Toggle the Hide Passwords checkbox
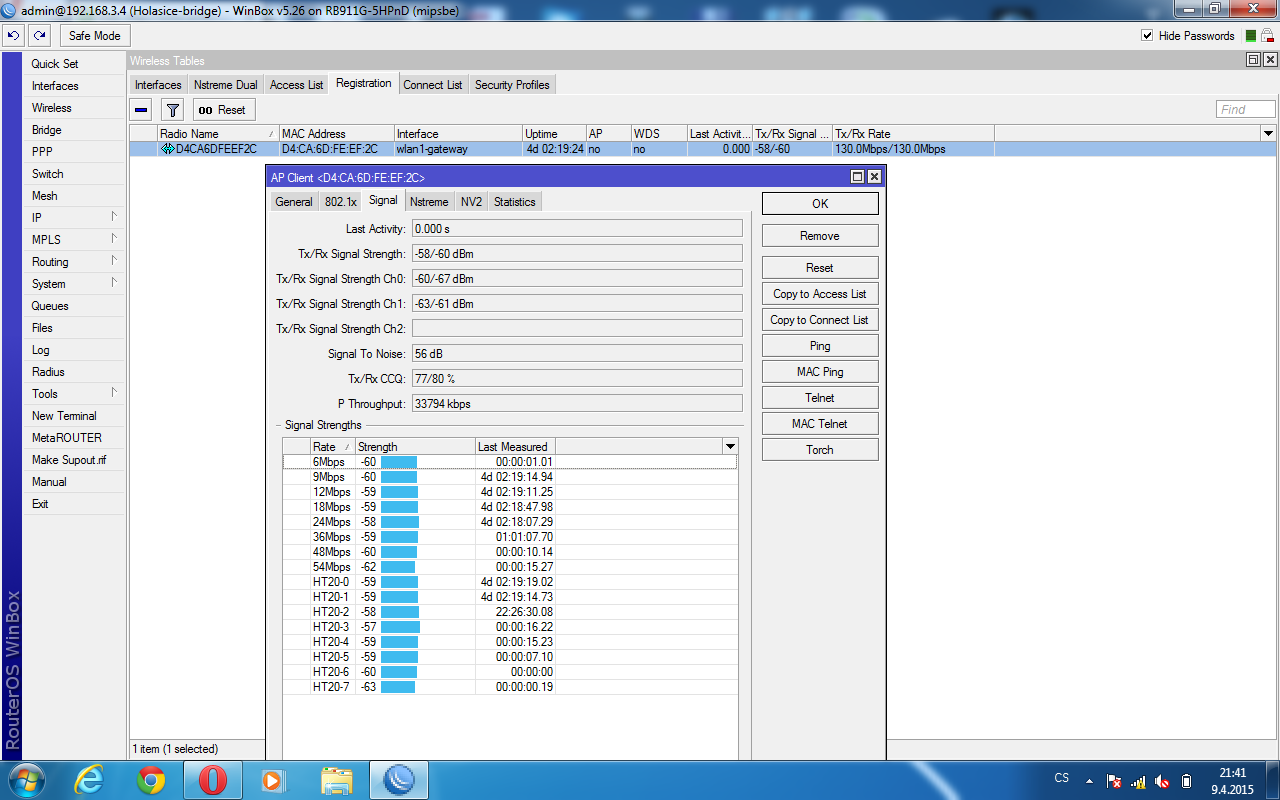 (x=1147, y=36)
